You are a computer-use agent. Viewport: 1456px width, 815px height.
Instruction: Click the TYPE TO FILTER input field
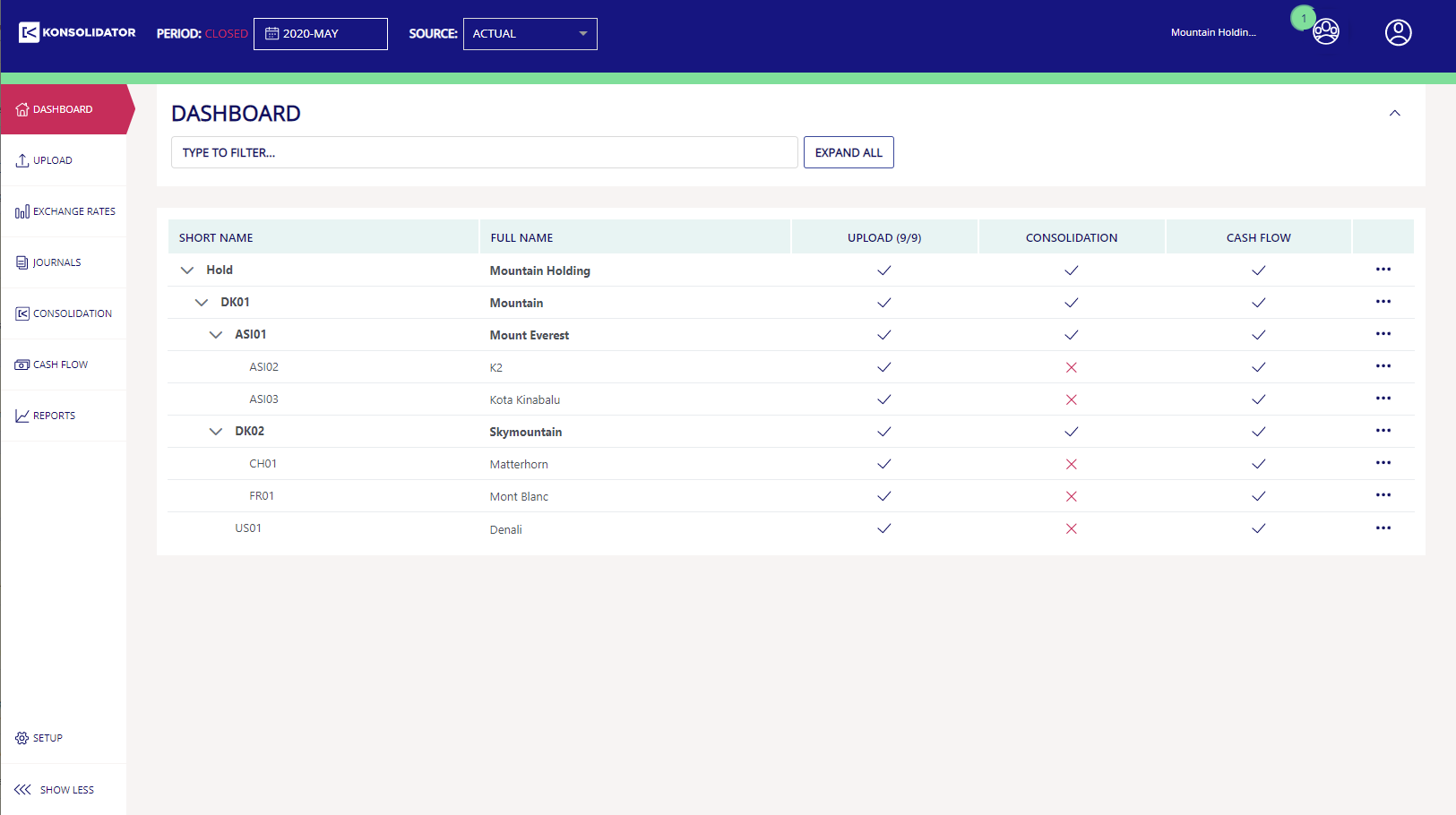click(x=484, y=151)
